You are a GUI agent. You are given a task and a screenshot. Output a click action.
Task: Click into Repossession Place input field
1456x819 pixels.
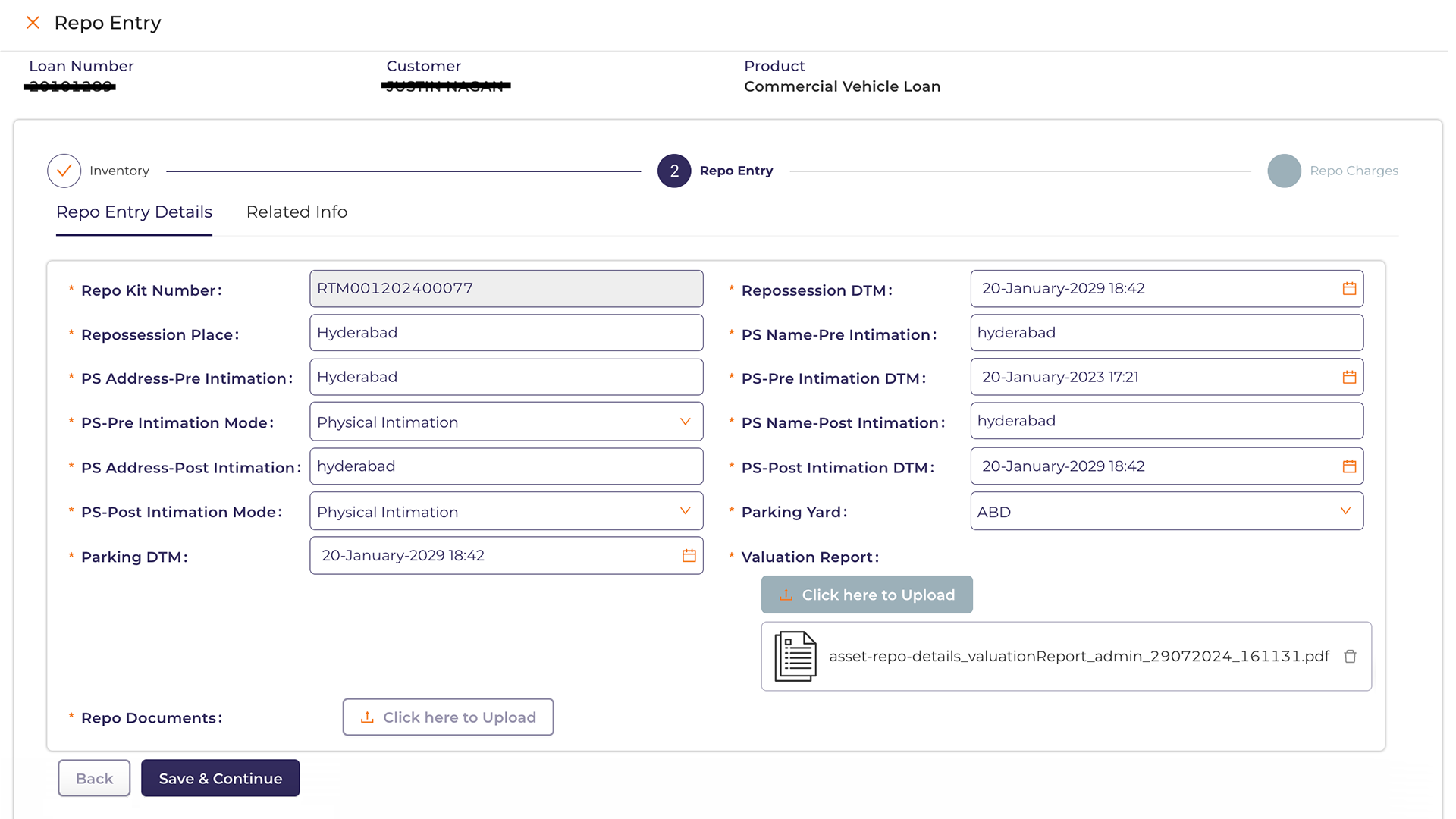pos(506,333)
